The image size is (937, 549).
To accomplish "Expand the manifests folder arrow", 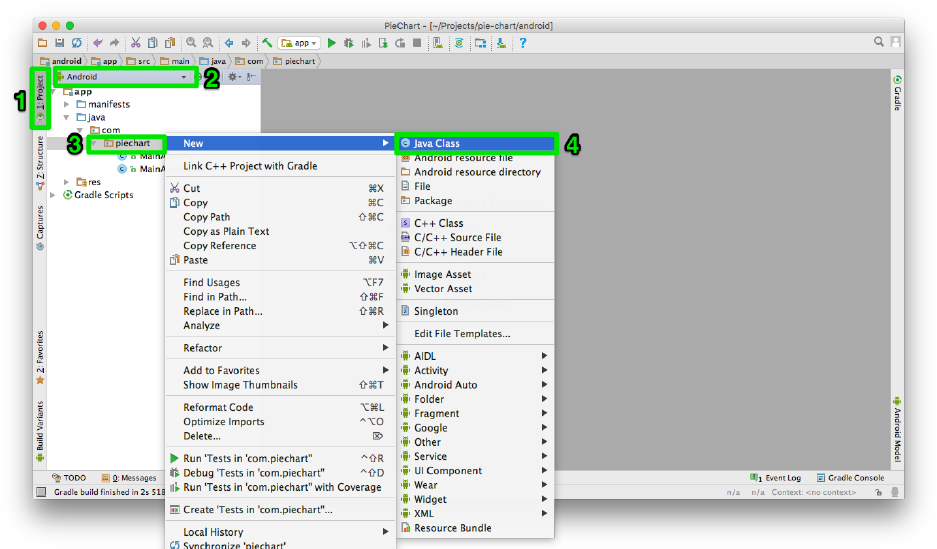I will point(67,105).
